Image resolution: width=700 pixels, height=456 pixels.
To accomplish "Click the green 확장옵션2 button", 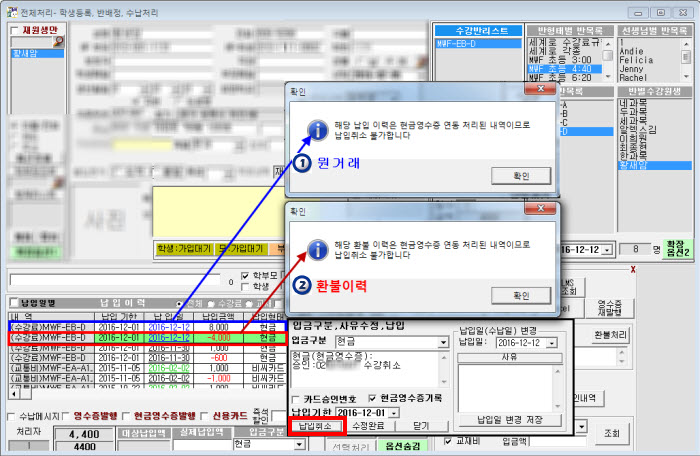I will tap(678, 248).
